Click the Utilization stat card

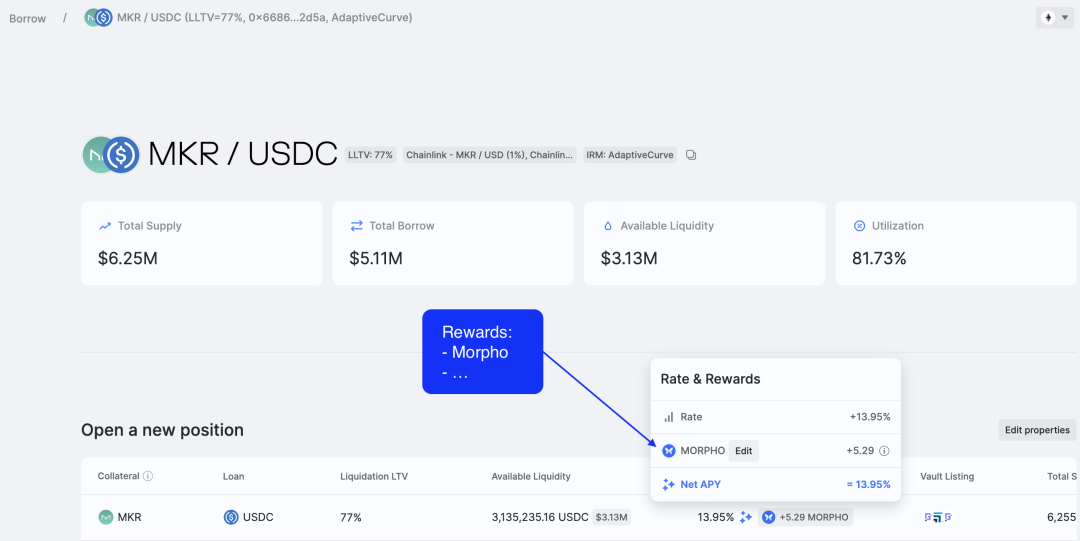pos(956,243)
